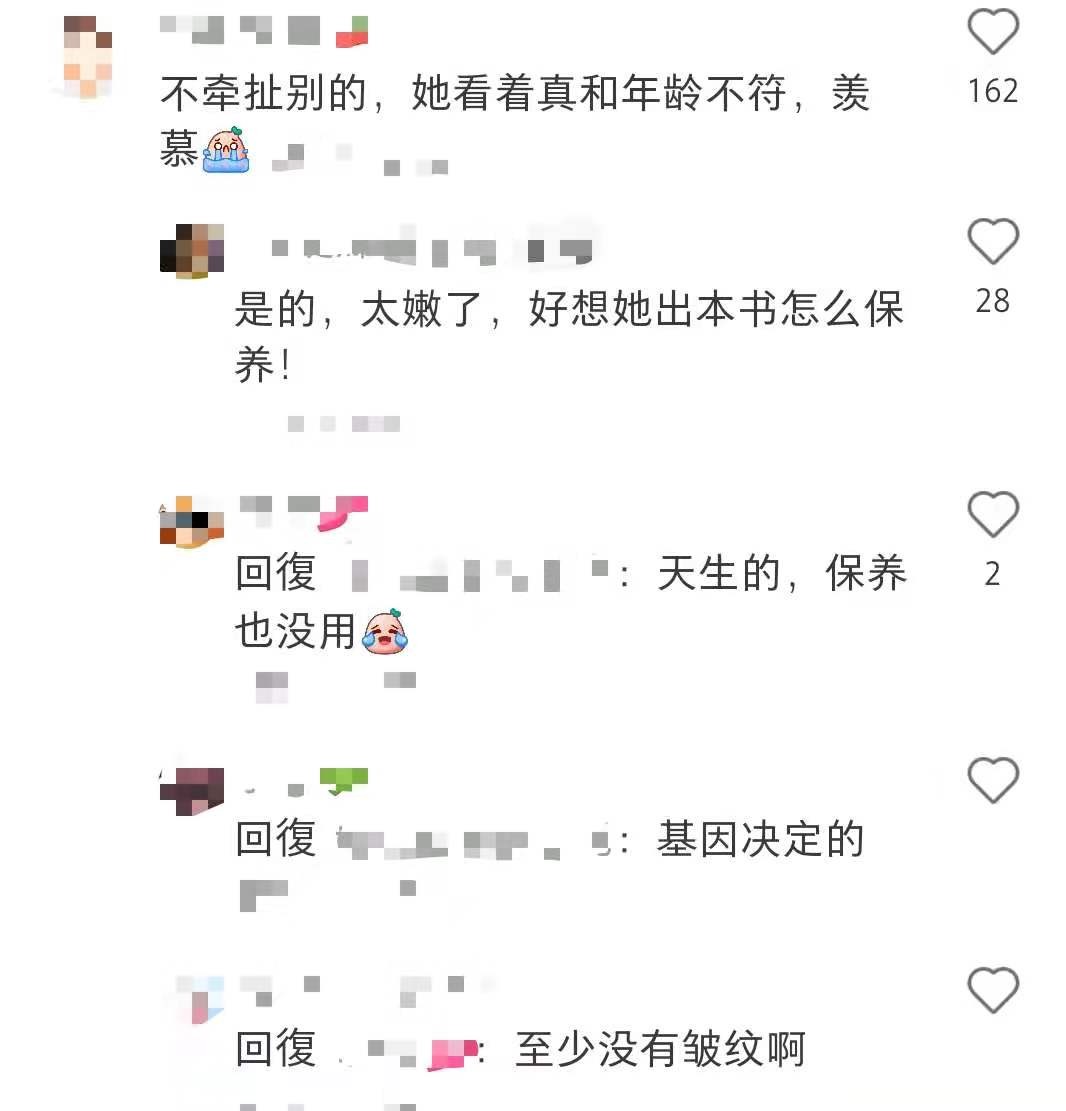
Task: Select the comment text 不牵扯别的，她看着真和年龄不符
Action: coord(473,93)
